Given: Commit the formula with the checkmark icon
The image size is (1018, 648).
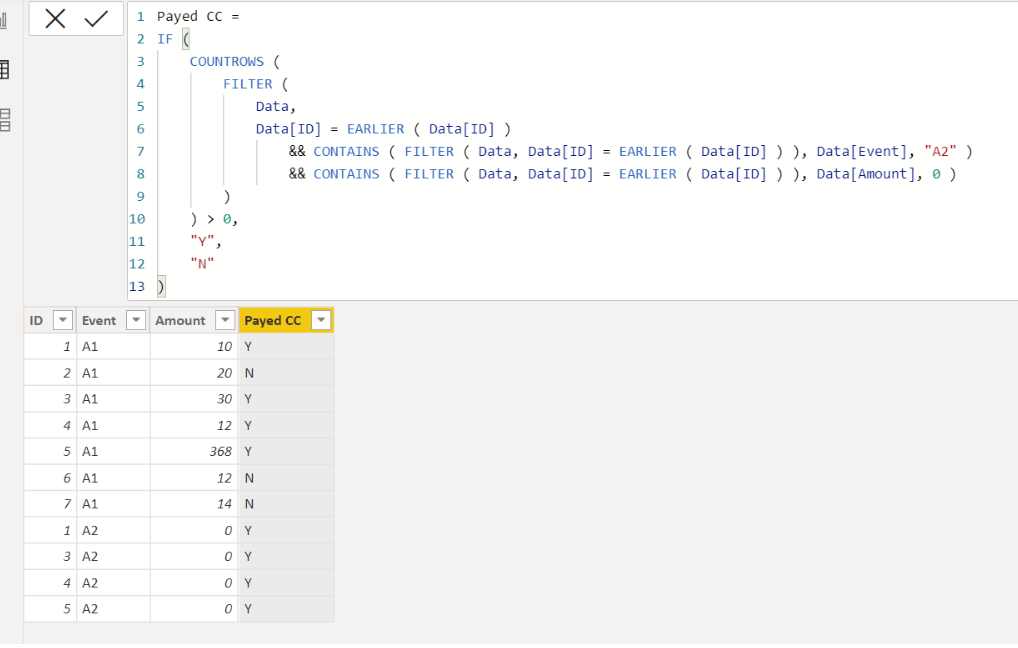Looking at the screenshot, I should [96, 19].
